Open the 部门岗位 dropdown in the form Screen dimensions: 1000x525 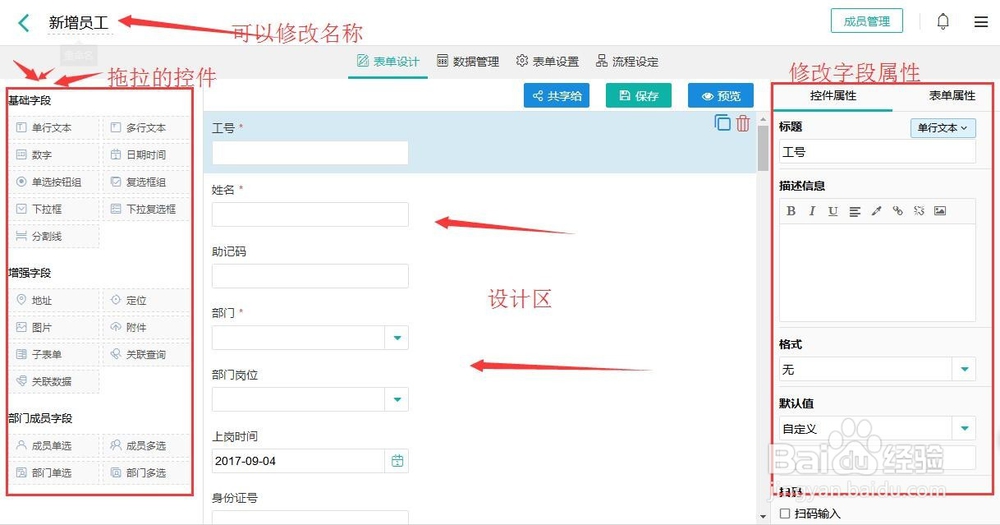click(x=397, y=399)
